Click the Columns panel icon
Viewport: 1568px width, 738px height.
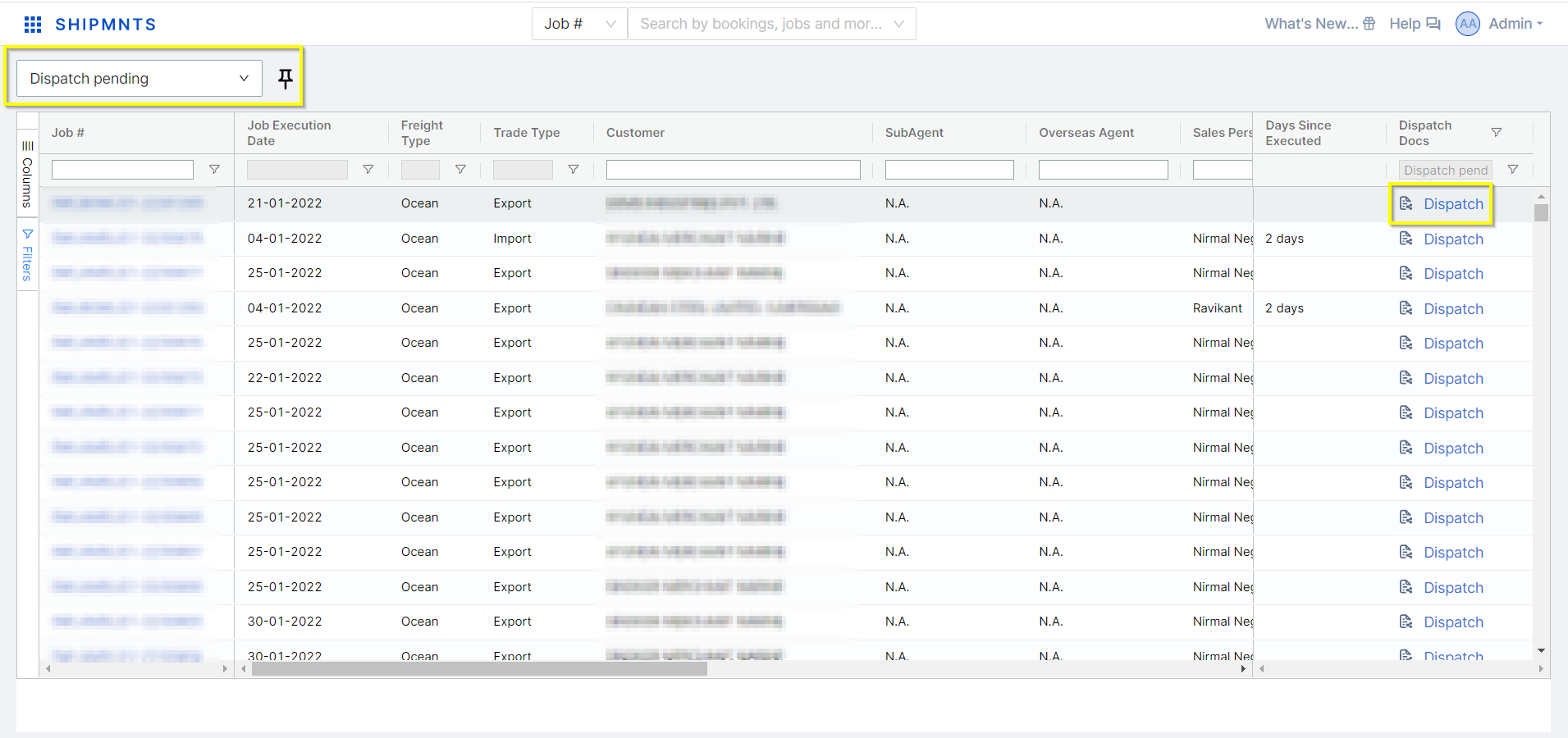click(27, 146)
